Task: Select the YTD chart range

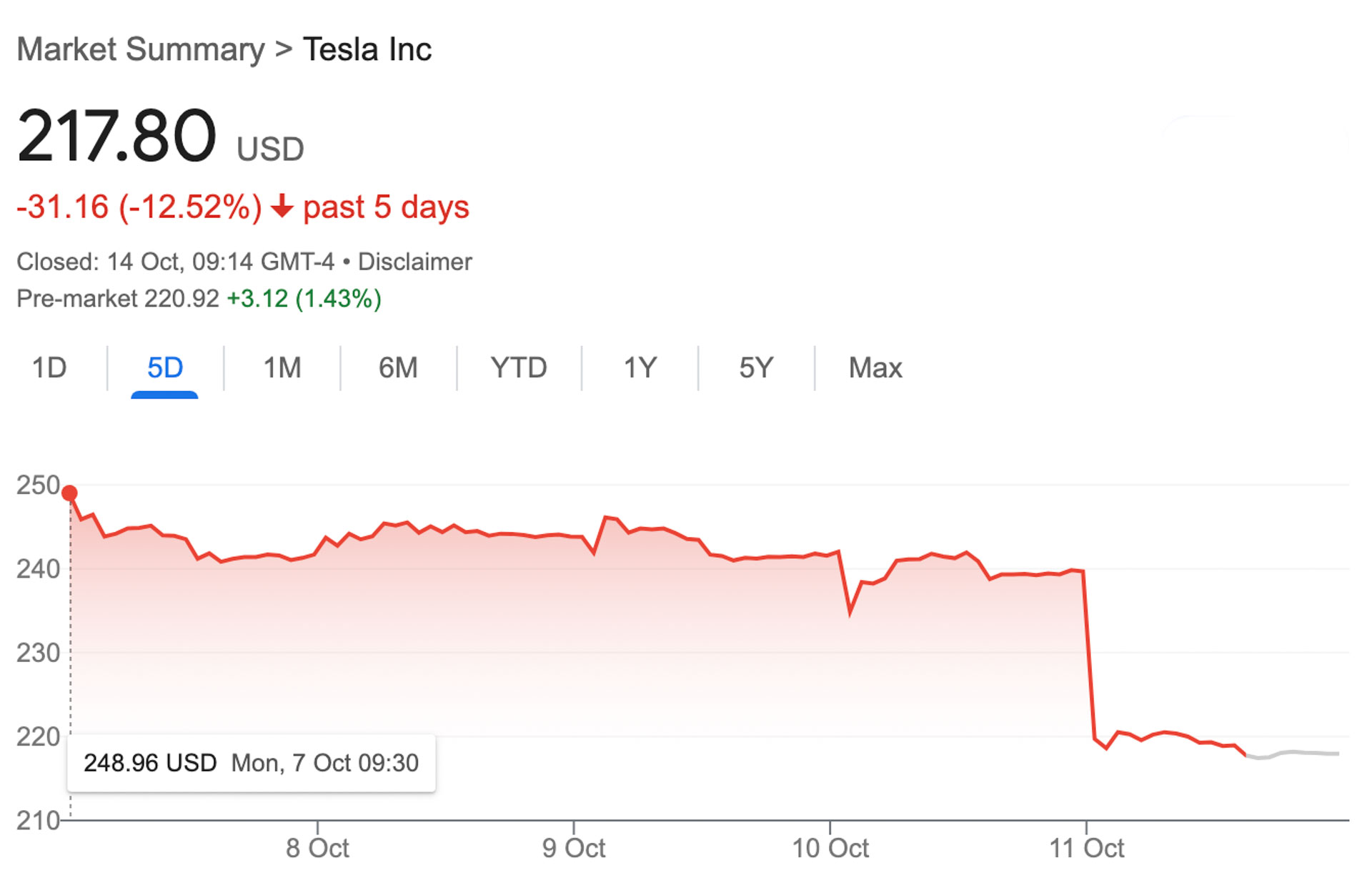Action: [519, 368]
